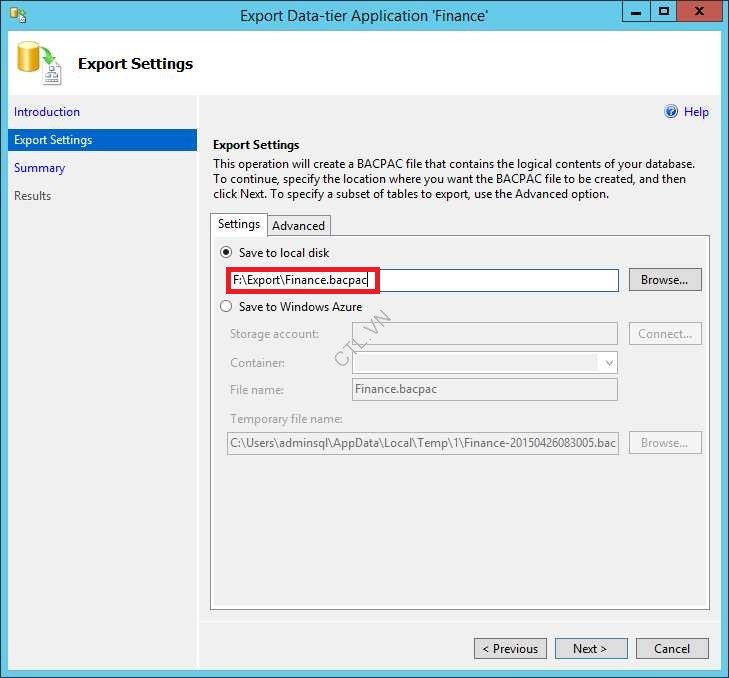Viewport: 729px width, 678px height.
Task: Select the Save to local disk option
Action: (226, 253)
